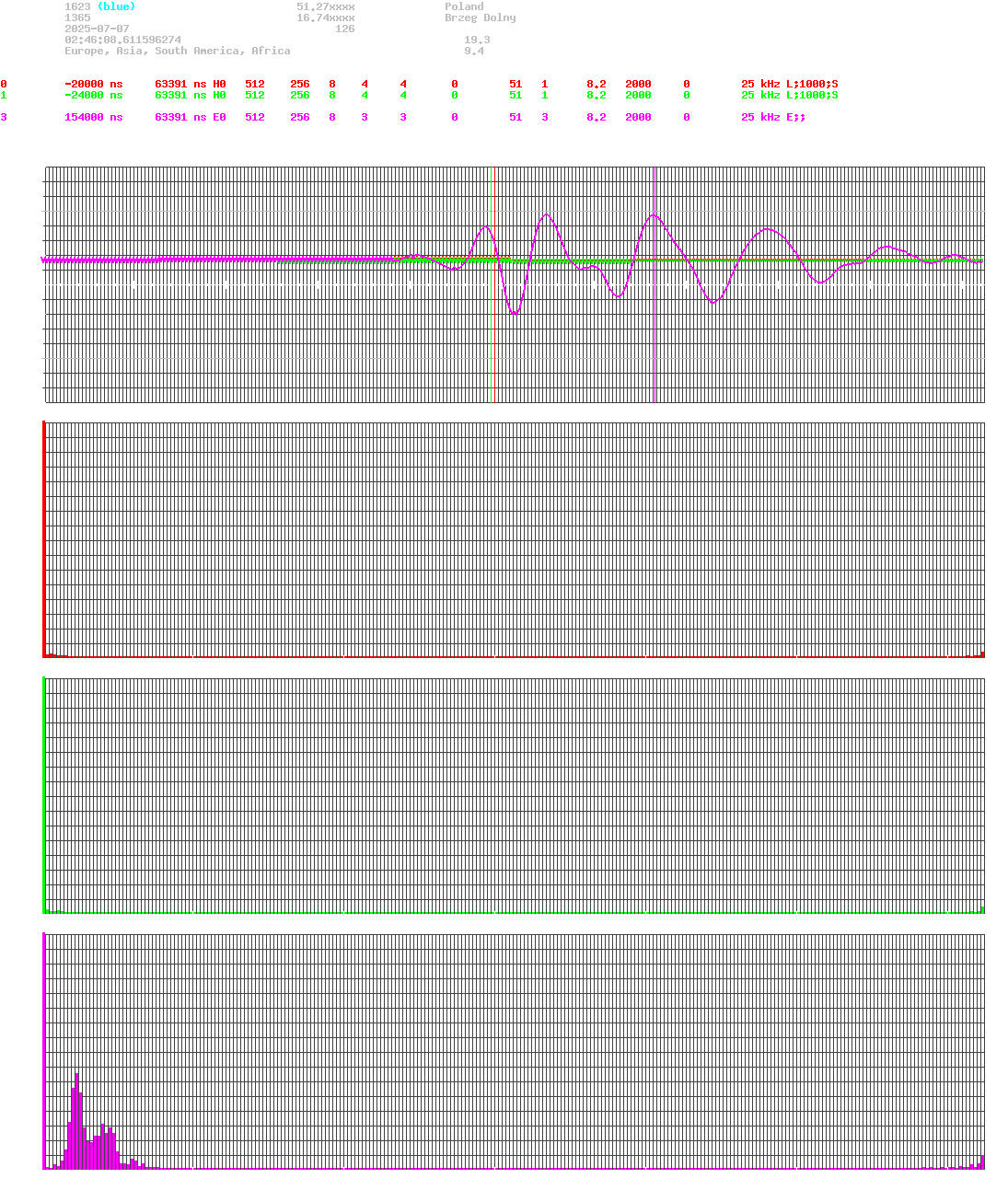Click the latitude 51.27xxxx
1008x1190 pixels.
(x=325, y=6)
